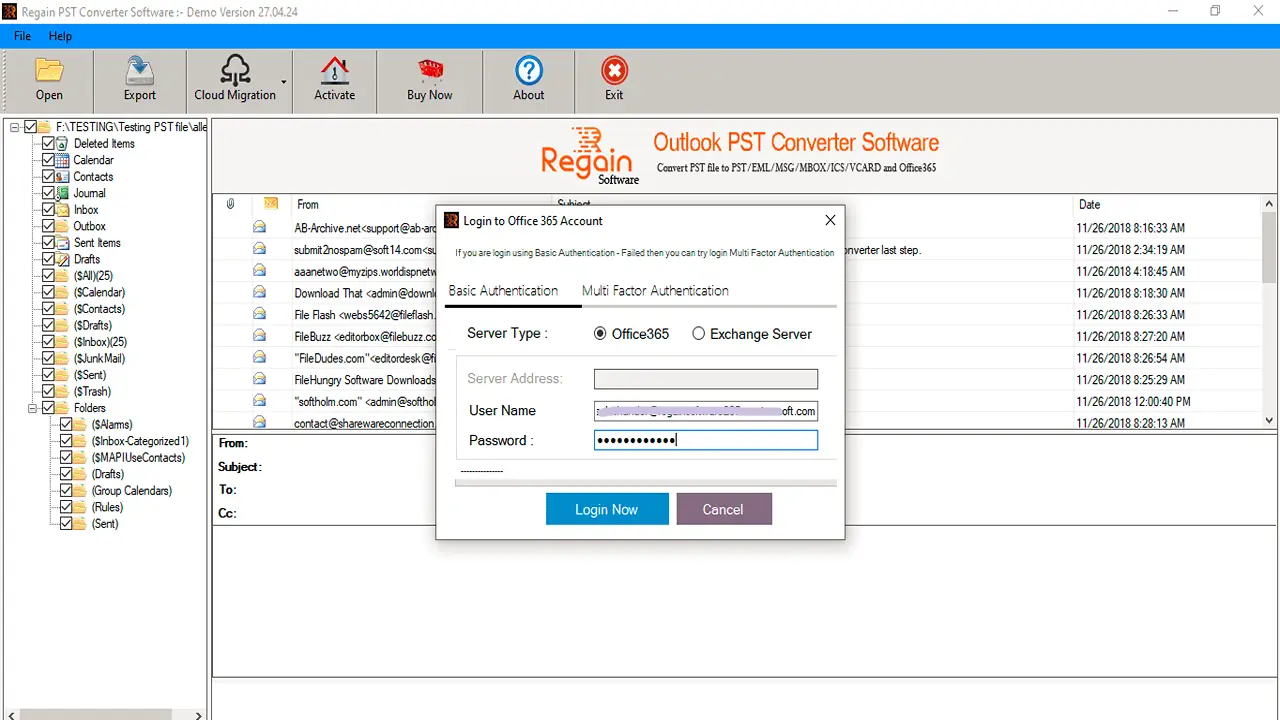Click the Contacts folder icon in tree
1280x720 pixels.
pyautogui.click(x=63, y=176)
